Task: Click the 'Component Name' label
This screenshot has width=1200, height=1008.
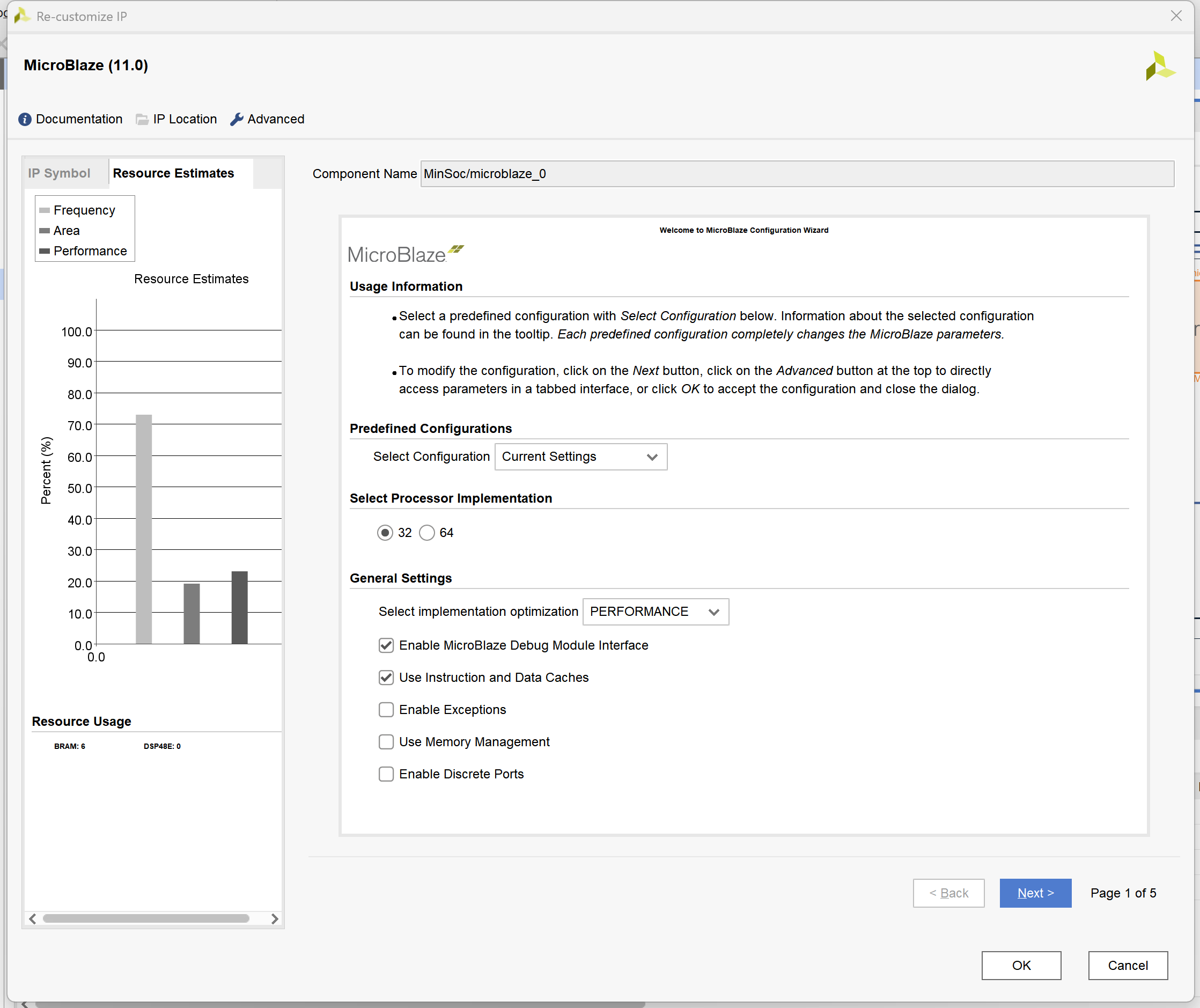Action: [x=365, y=174]
